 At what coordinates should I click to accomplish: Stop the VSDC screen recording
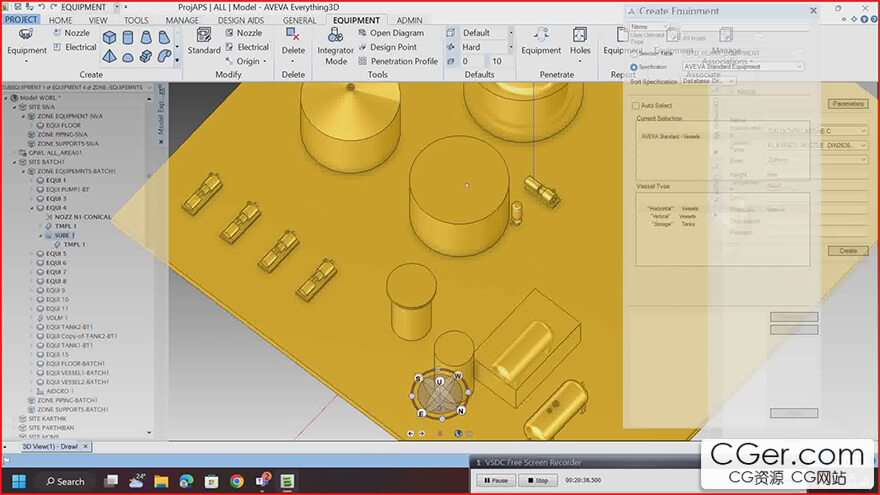click(538, 480)
